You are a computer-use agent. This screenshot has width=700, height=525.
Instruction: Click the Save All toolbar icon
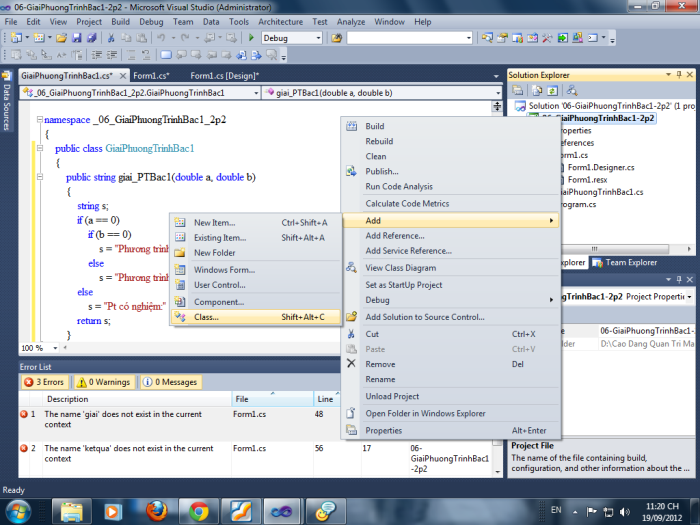pos(92,38)
